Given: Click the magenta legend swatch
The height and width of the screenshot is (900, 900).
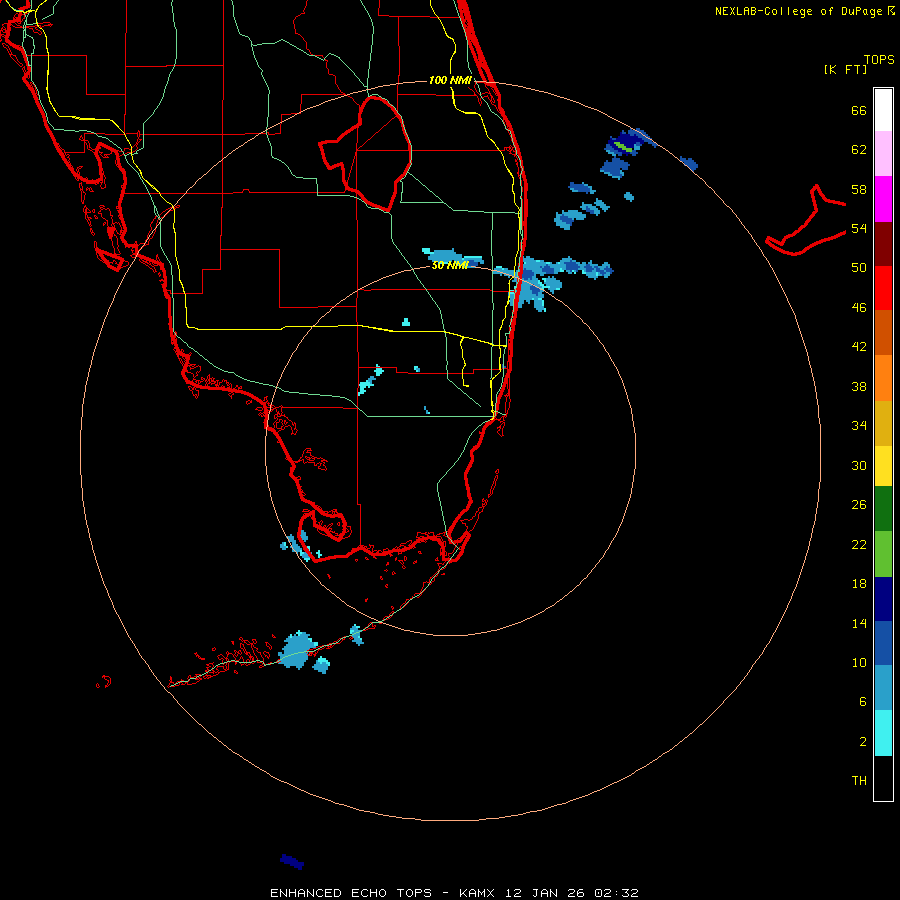Looking at the screenshot, I should pyautogui.click(x=883, y=199).
